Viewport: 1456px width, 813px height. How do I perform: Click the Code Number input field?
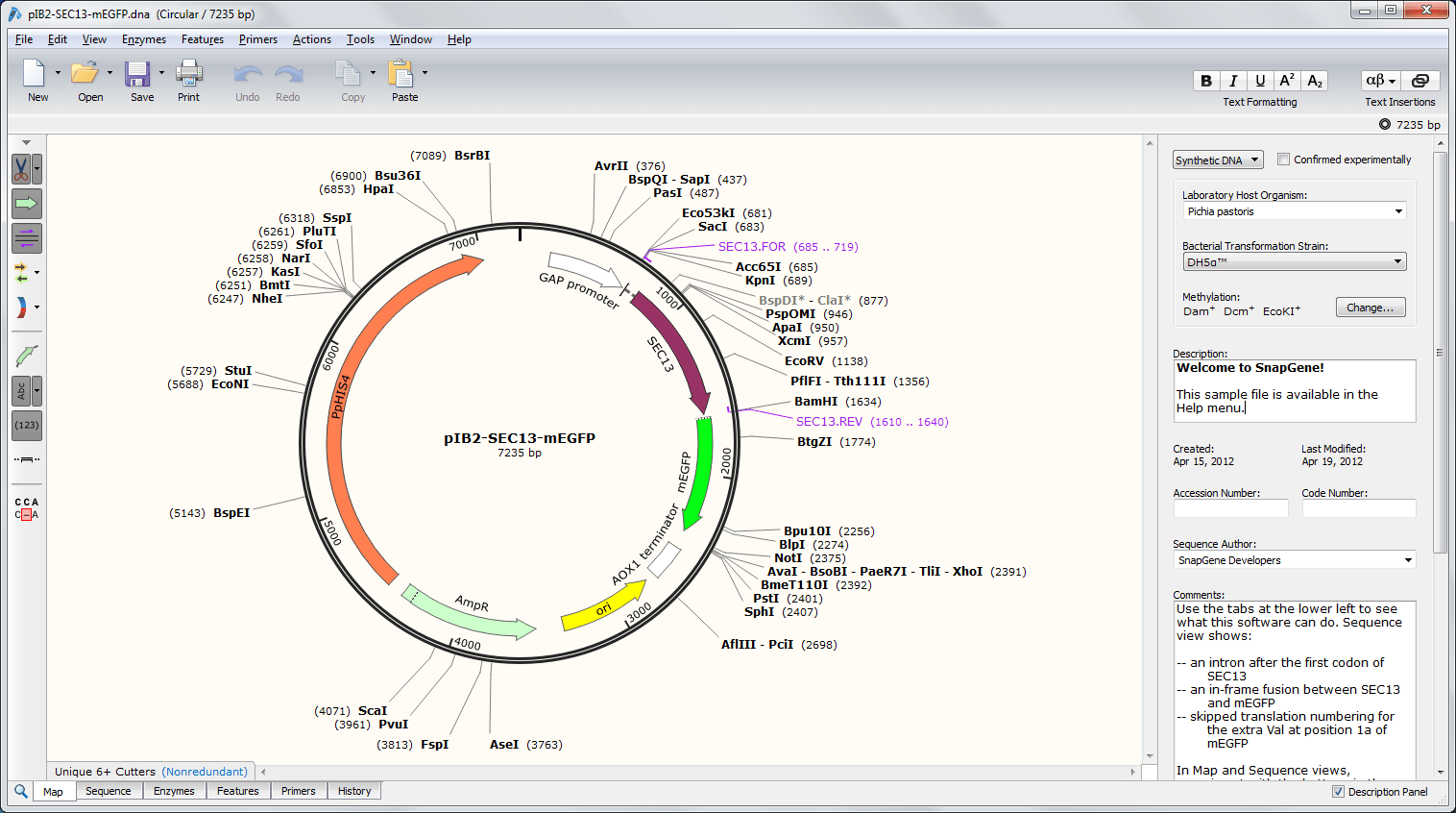coord(1359,508)
